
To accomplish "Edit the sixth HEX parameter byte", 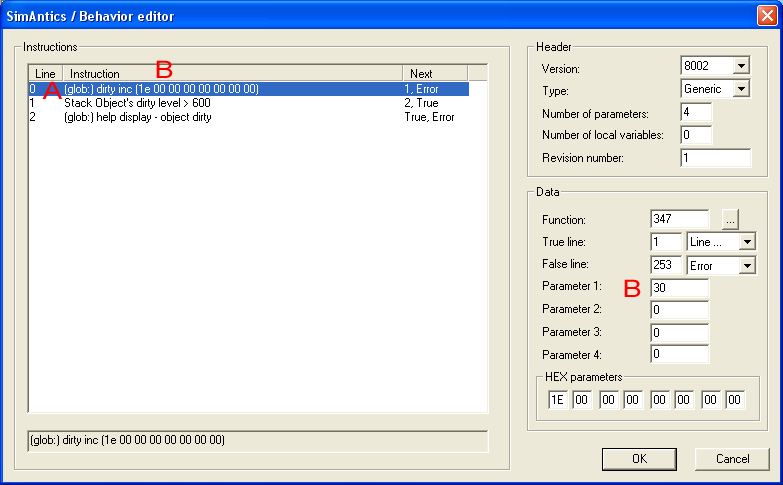I will (x=684, y=400).
